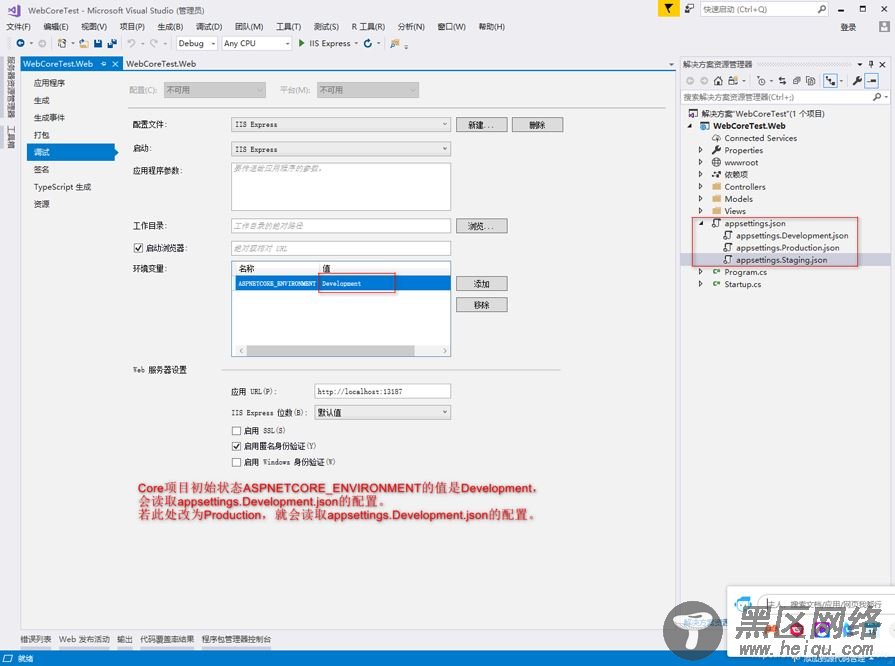
Task: Open the 配置文件 IIS Express dropdown
Action: [x=341, y=124]
